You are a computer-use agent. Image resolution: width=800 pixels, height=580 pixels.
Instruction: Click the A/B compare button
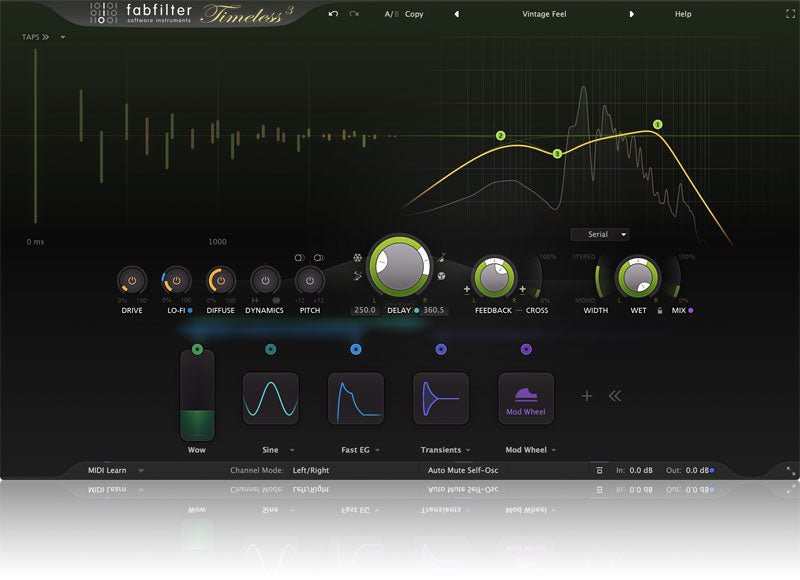[391, 14]
